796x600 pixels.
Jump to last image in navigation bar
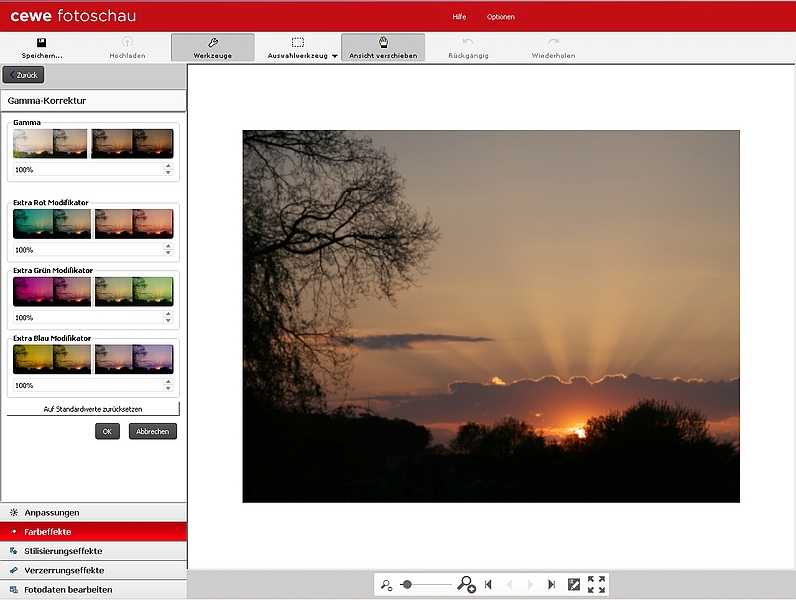click(x=551, y=584)
